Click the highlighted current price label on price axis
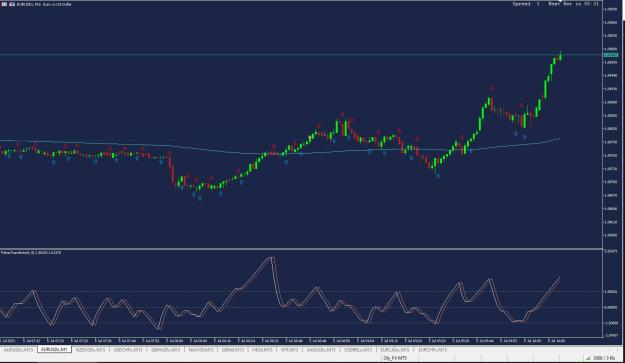The image size is (625, 363). pos(611,55)
